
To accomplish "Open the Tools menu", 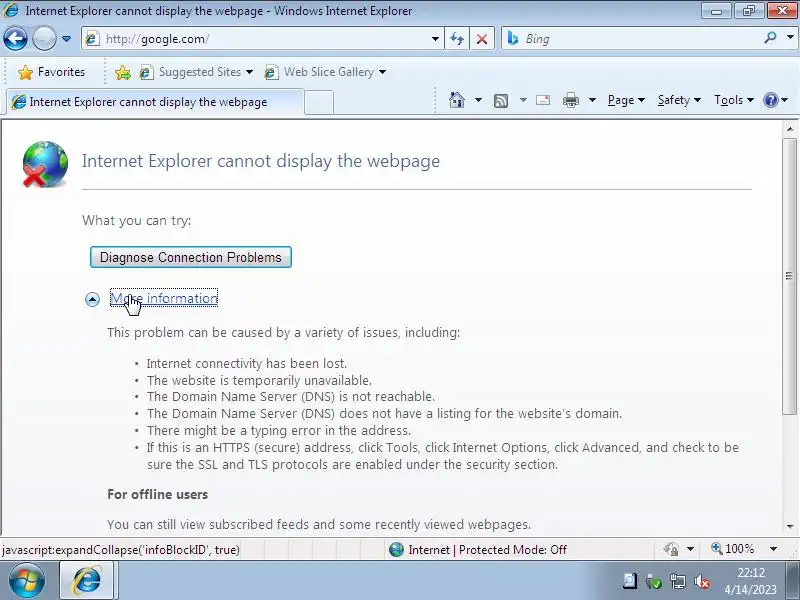I will click(734, 100).
